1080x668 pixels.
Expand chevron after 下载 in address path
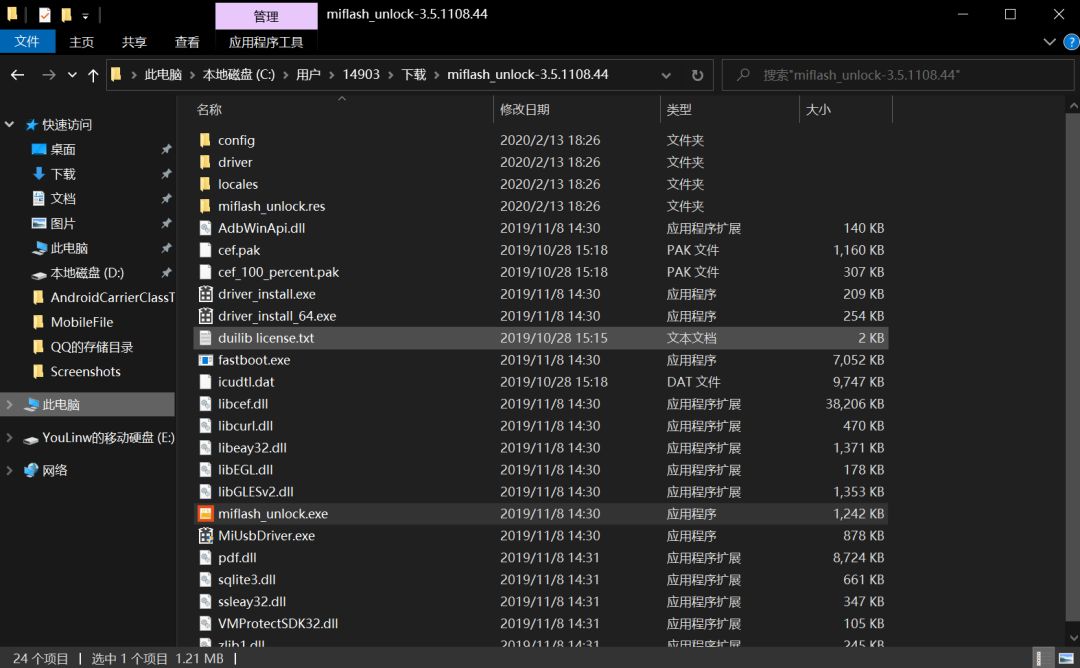[437, 75]
